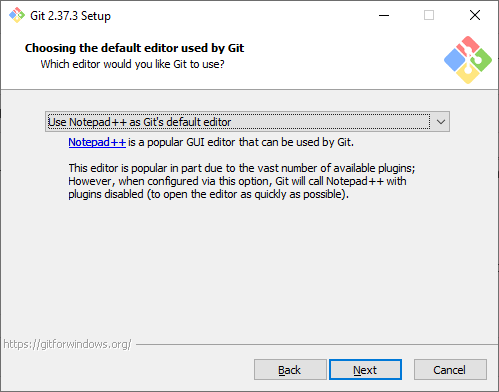Click the 'Choosing the default editor used by Git' heading

pyautogui.click(x=134, y=48)
